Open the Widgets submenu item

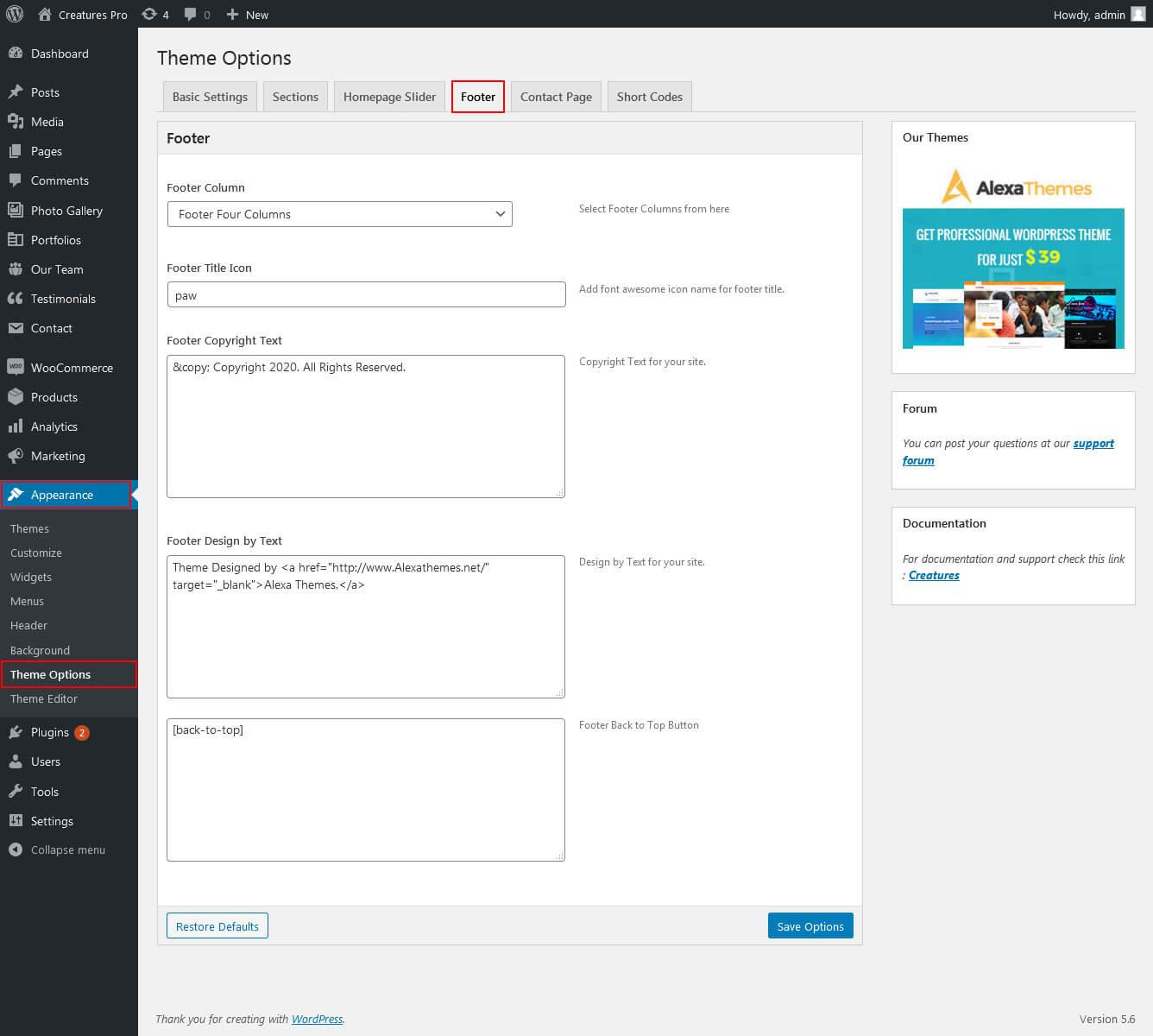pos(31,577)
